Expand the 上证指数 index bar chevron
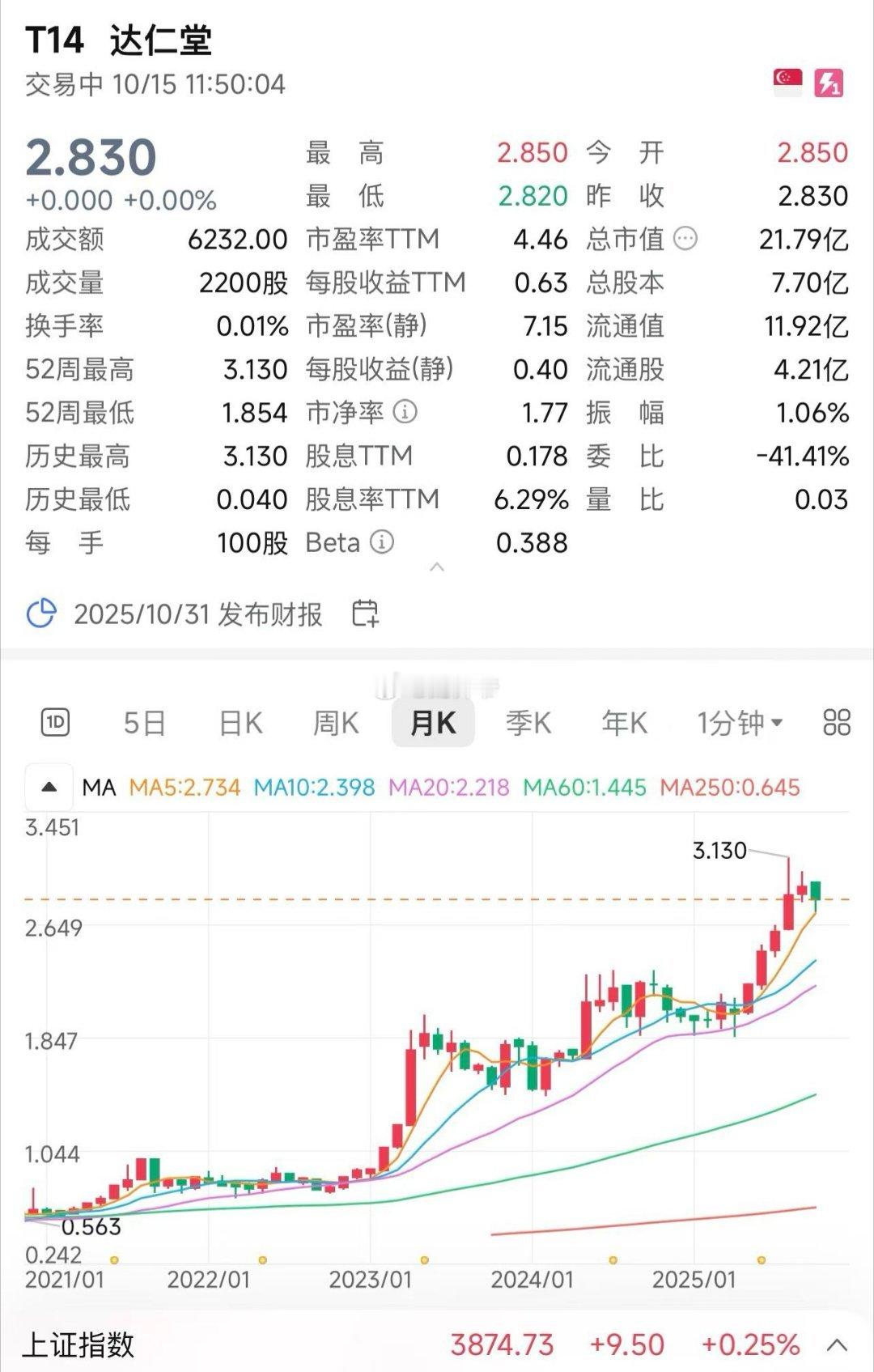This screenshot has width=874, height=1372. (837, 1345)
